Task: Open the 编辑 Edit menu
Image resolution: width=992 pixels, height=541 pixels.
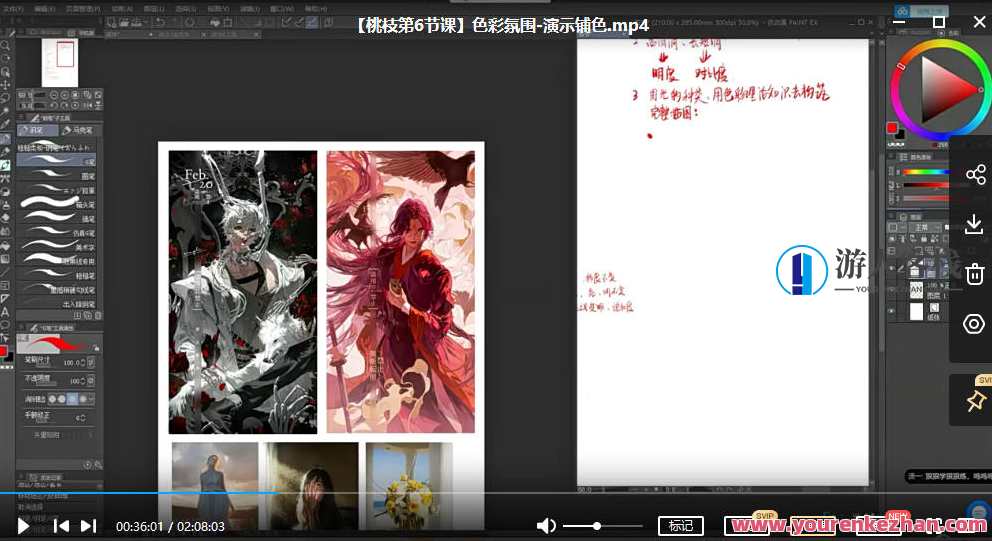Action: (44, 9)
